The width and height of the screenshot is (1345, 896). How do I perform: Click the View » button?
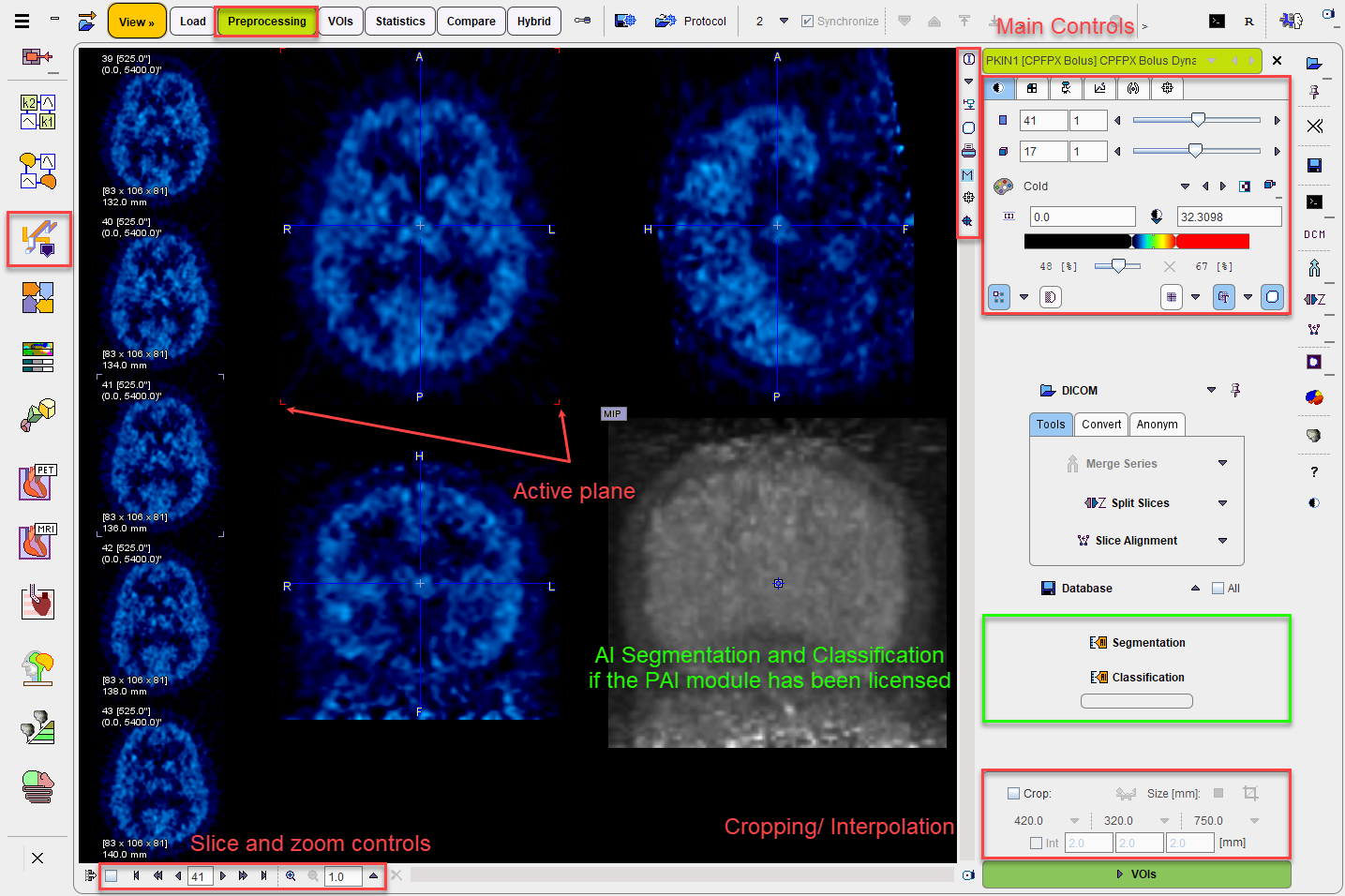137,22
